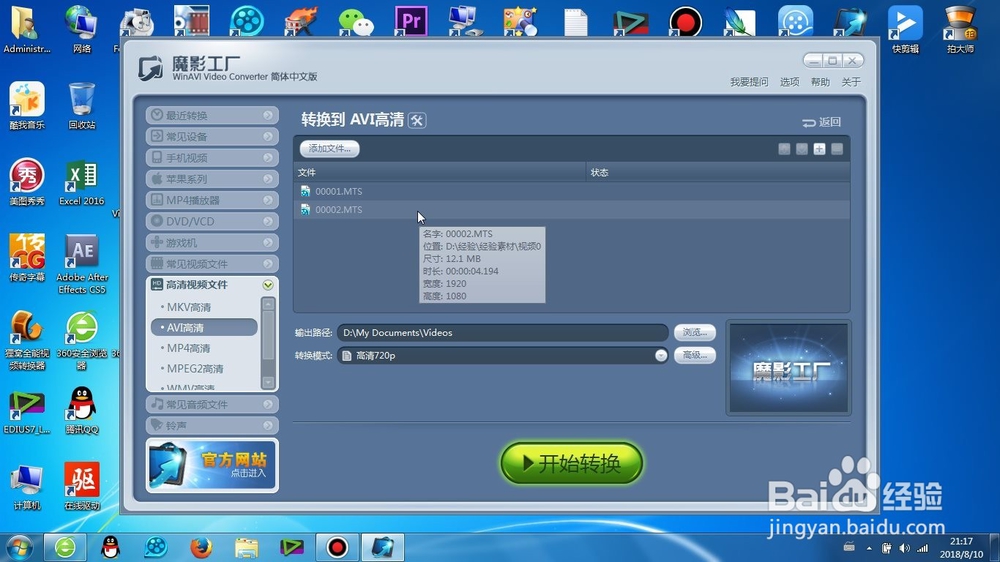The image size is (1000, 562).
Task: Open the EDIUS7 desktop icon
Action: 27,413
